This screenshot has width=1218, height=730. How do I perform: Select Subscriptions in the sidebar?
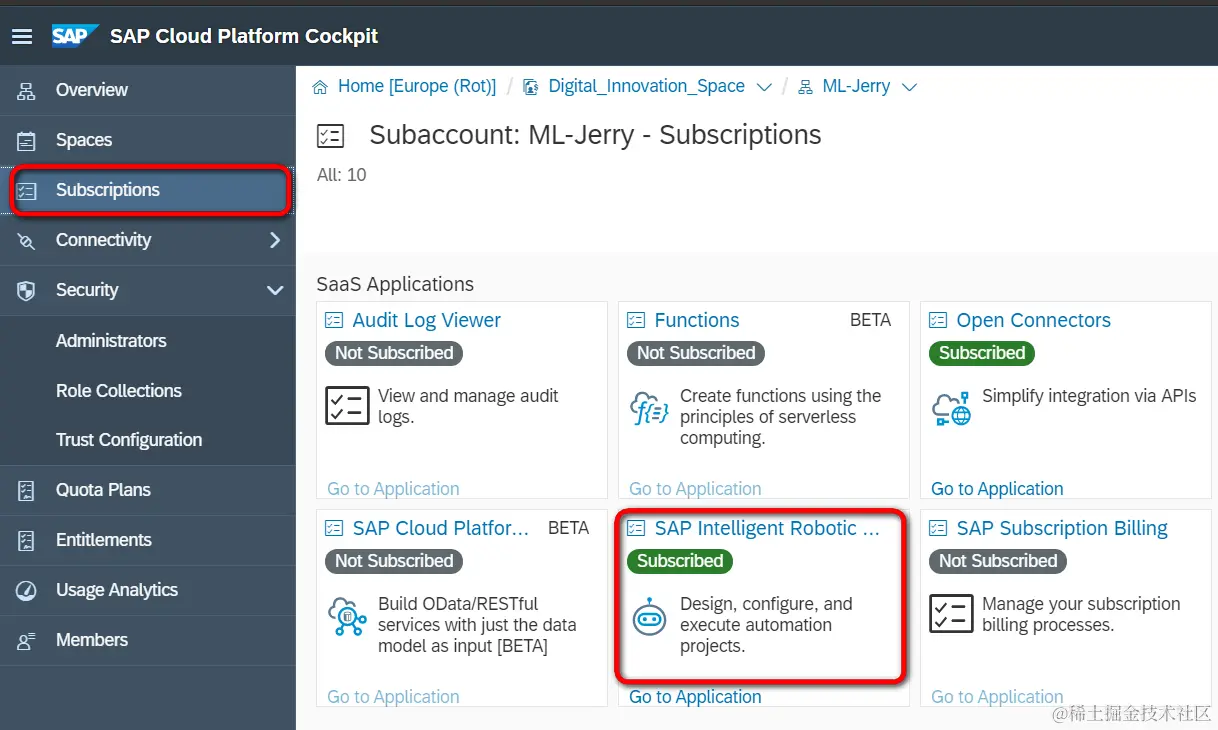(x=148, y=191)
